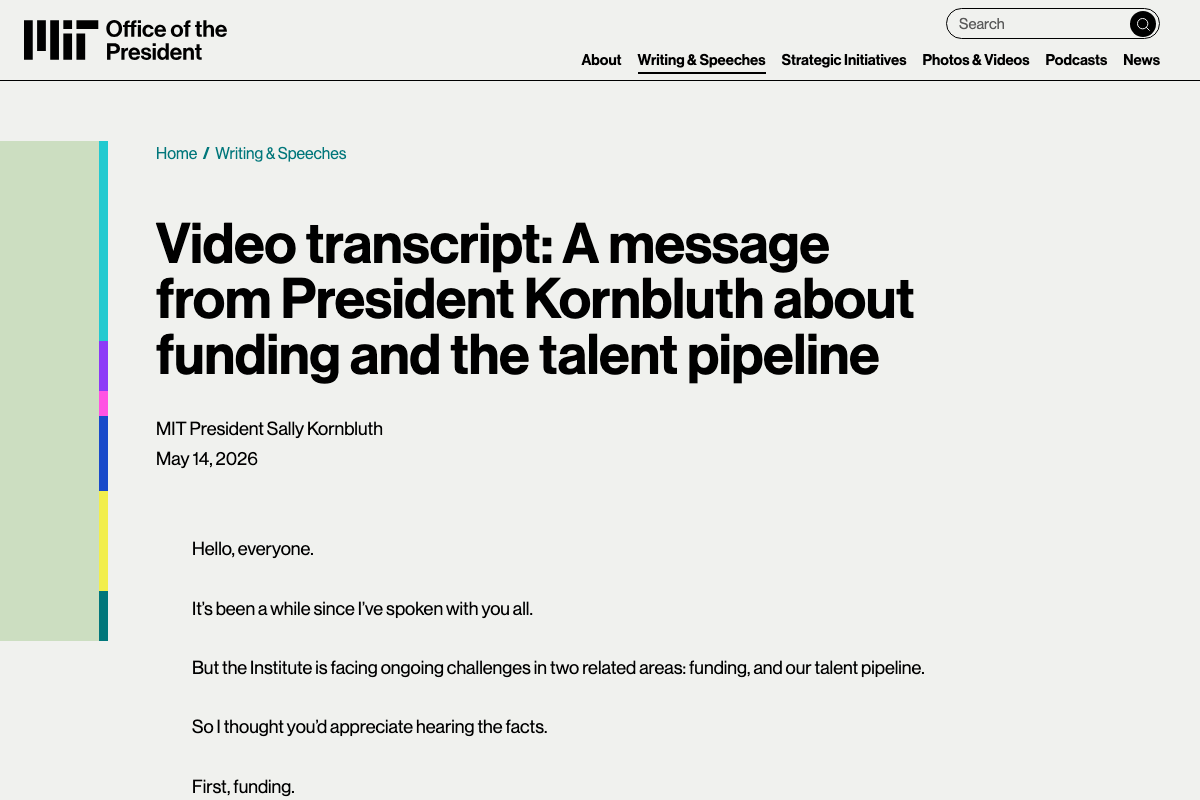Click the article headline about talent pipeline
The height and width of the screenshot is (800, 1200).
coord(535,299)
